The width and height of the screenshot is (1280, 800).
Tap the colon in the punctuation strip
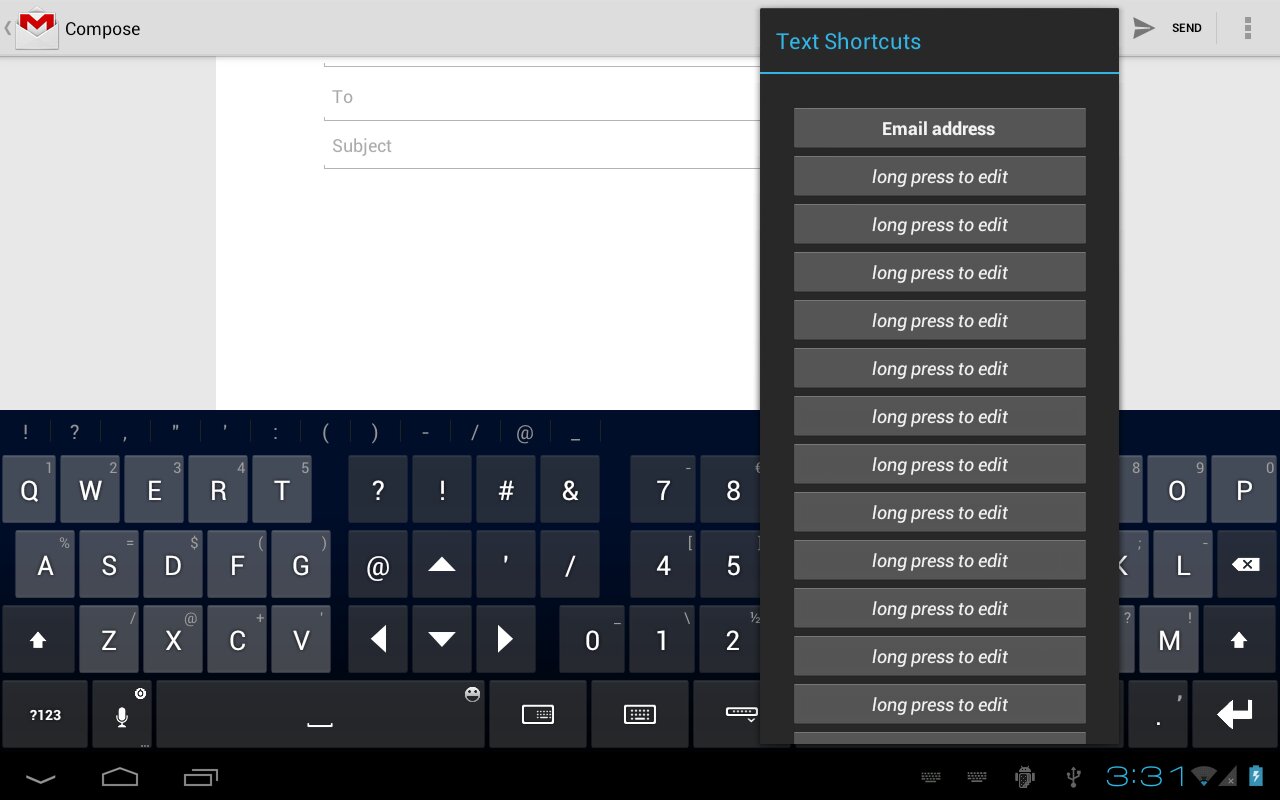[275, 432]
